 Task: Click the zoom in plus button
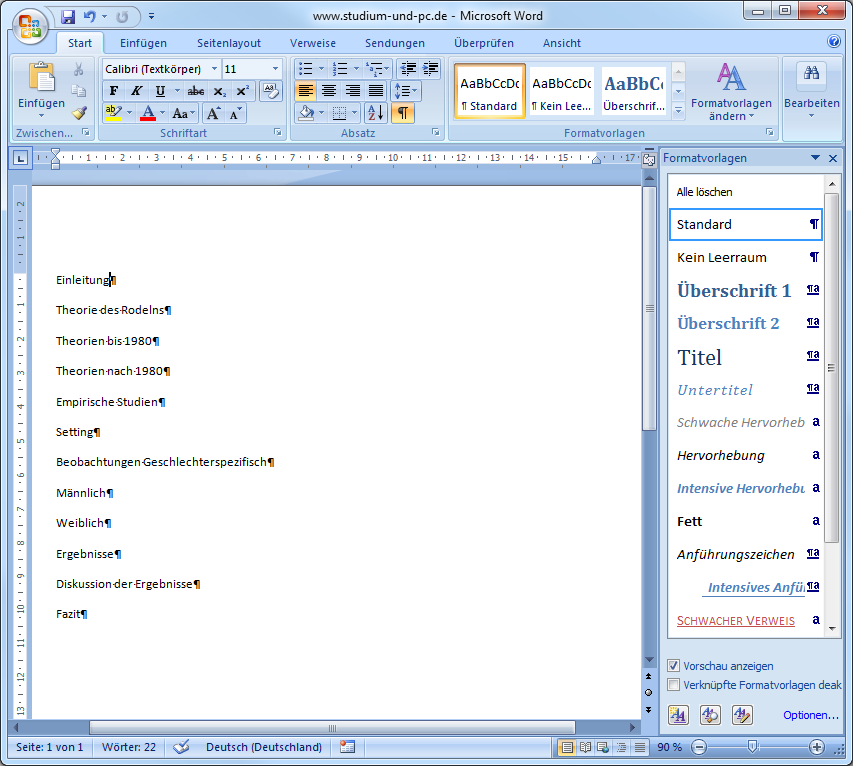point(816,747)
